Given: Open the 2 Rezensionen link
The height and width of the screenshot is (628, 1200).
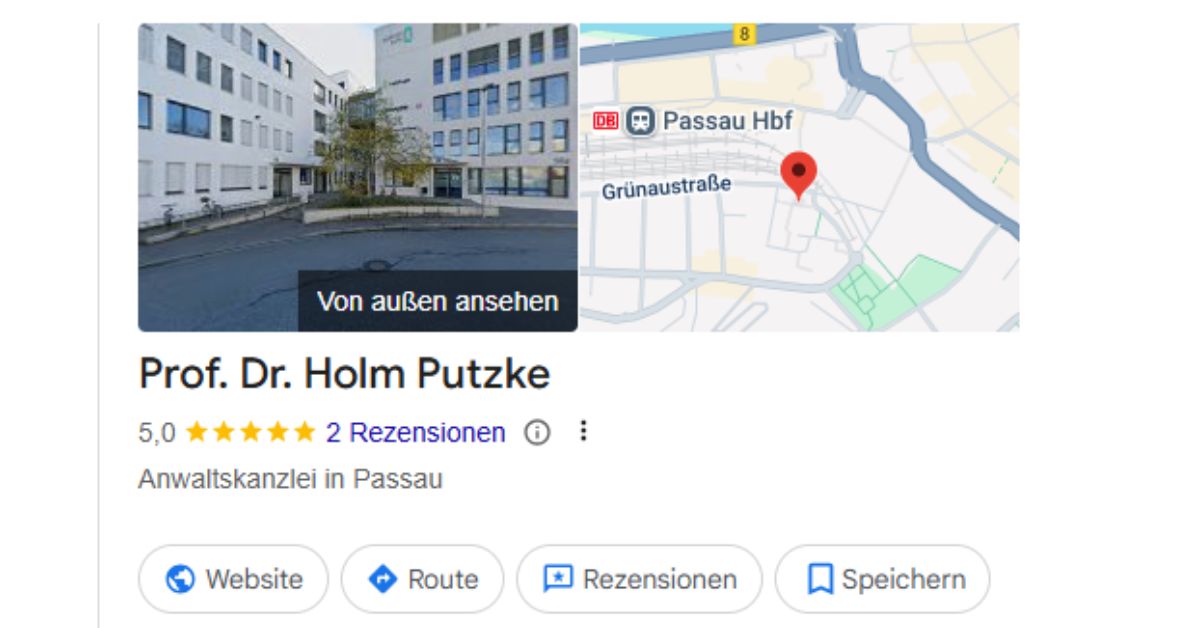Looking at the screenshot, I should 415,433.
